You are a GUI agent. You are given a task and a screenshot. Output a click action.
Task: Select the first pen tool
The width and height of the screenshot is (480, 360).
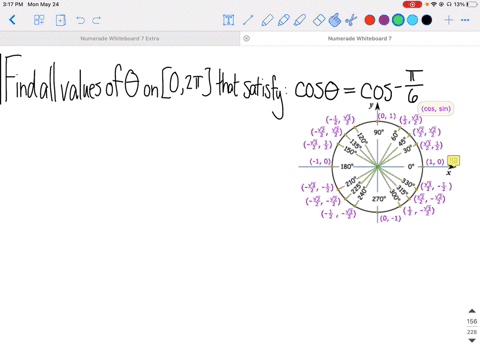tap(267, 20)
